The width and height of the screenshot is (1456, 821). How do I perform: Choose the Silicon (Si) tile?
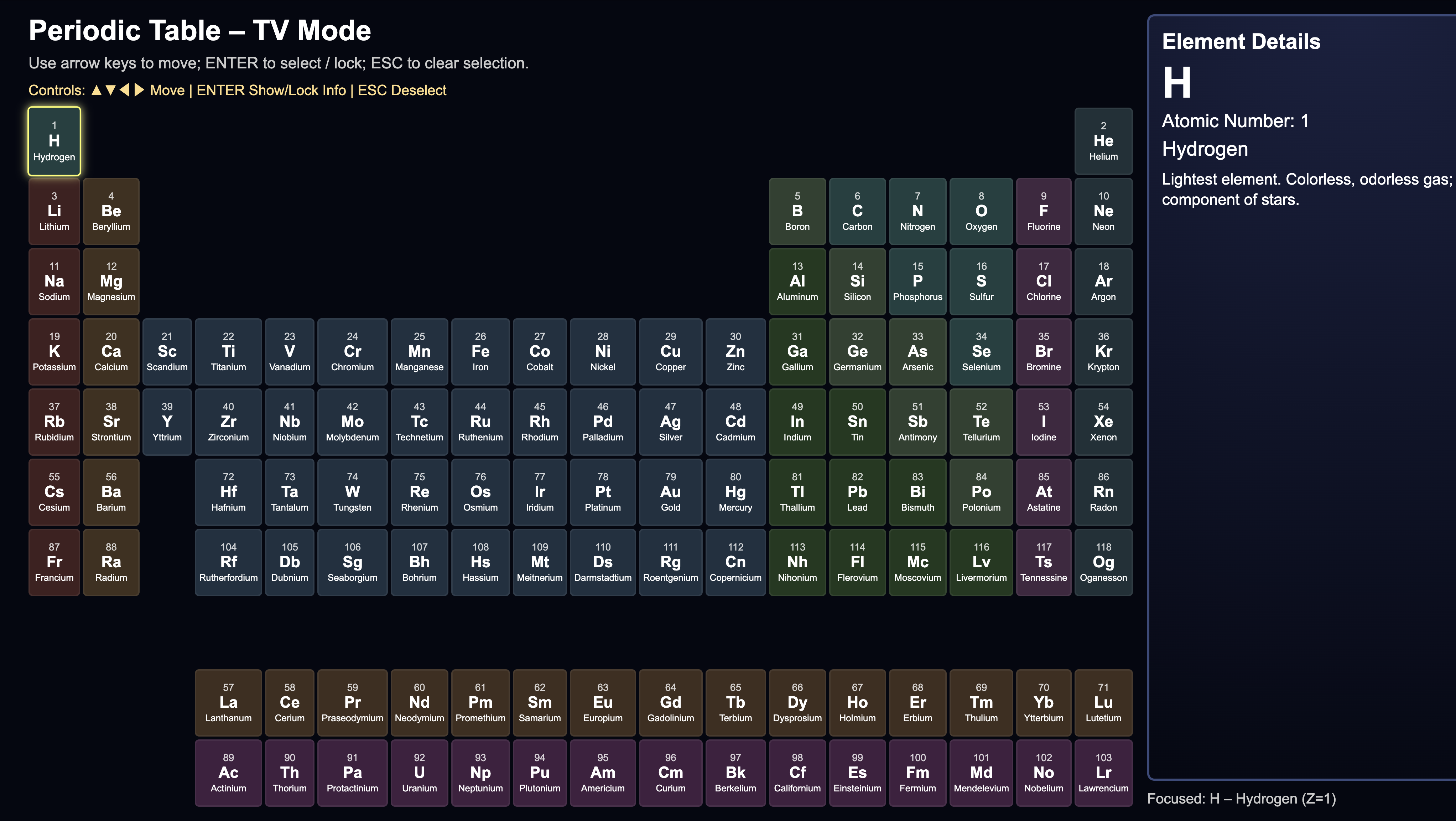pyautogui.click(x=857, y=282)
